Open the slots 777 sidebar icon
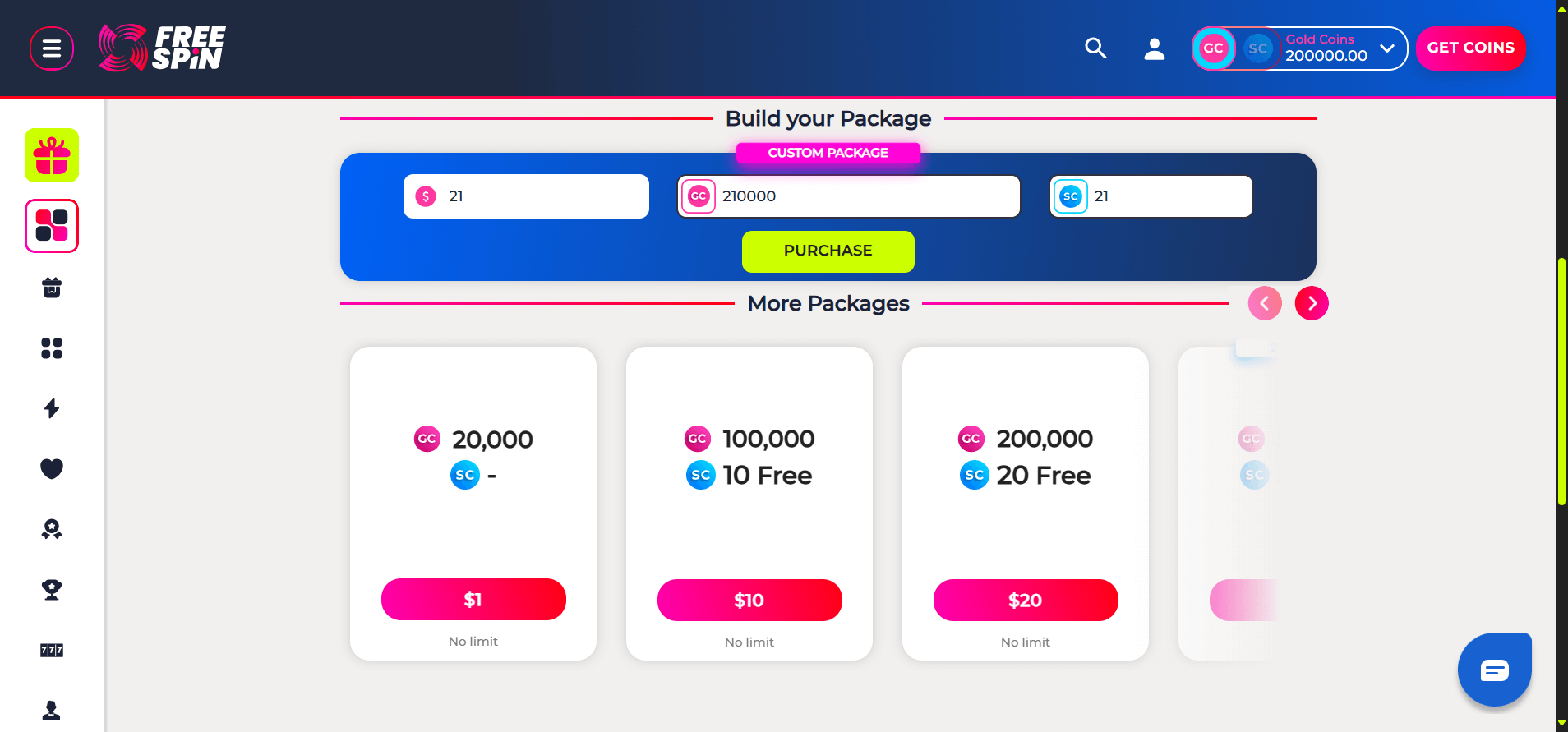The image size is (1568, 732). coord(52,650)
